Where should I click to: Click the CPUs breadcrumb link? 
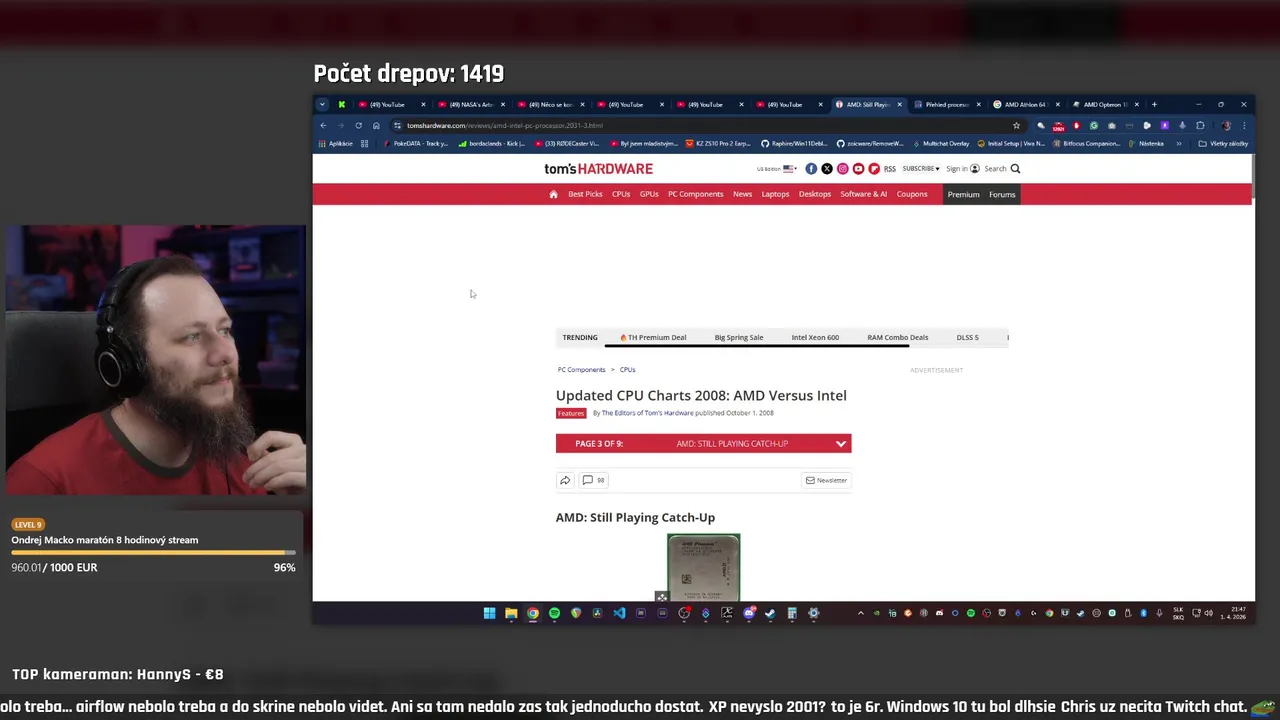tap(627, 370)
